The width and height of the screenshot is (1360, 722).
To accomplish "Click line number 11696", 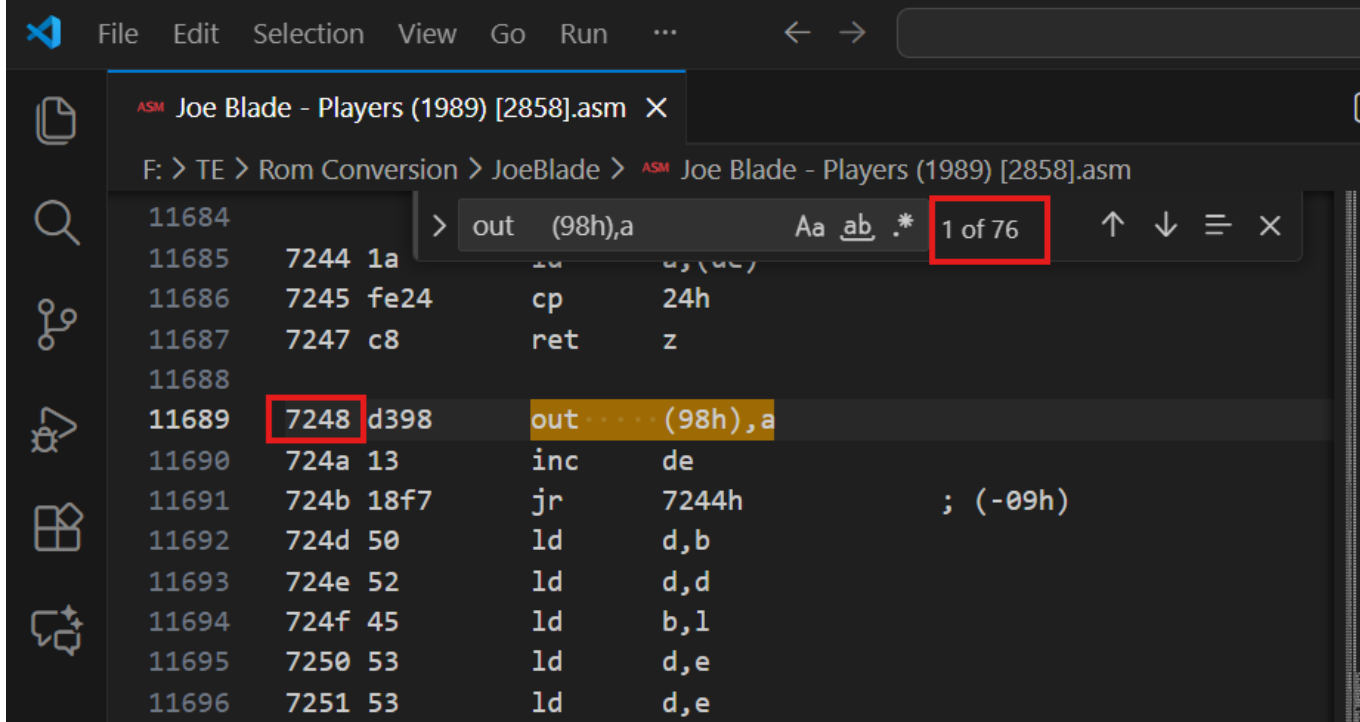I will [x=189, y=702].
